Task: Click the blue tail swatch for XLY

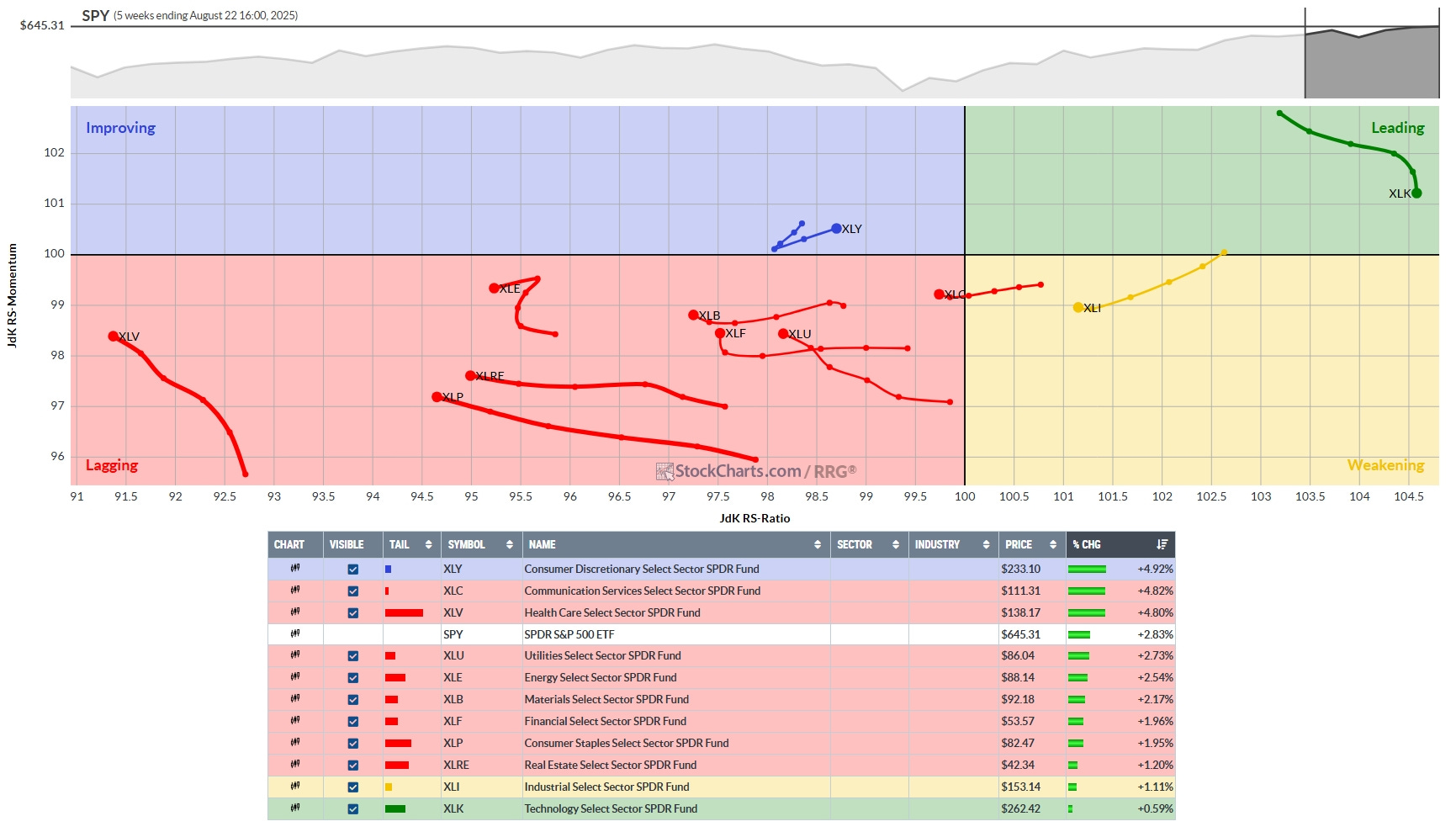Action: (x=388, y=570)
